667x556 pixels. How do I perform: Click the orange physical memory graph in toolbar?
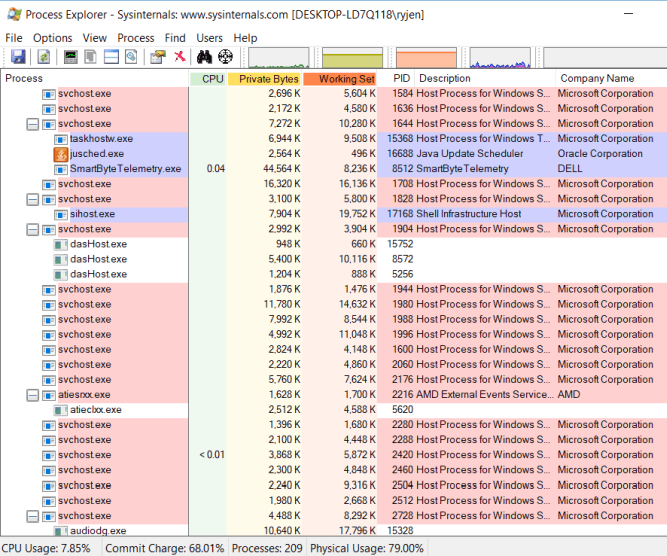tap(426, 58)
